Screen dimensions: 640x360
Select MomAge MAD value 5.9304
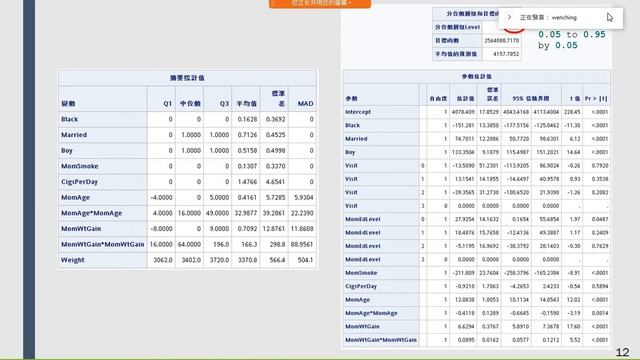coord(303,198)
